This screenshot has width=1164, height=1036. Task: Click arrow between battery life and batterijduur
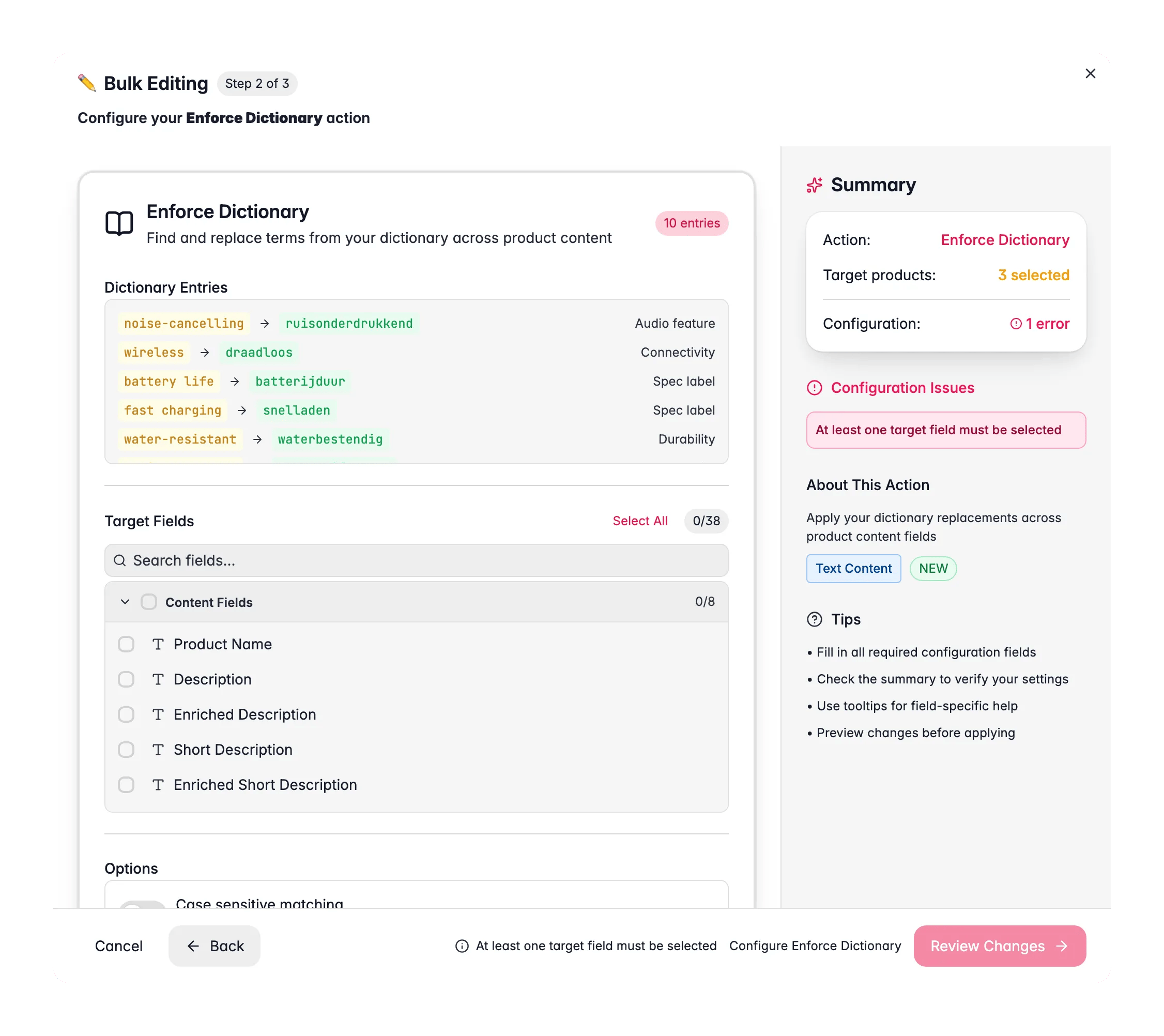coord(235,382)
